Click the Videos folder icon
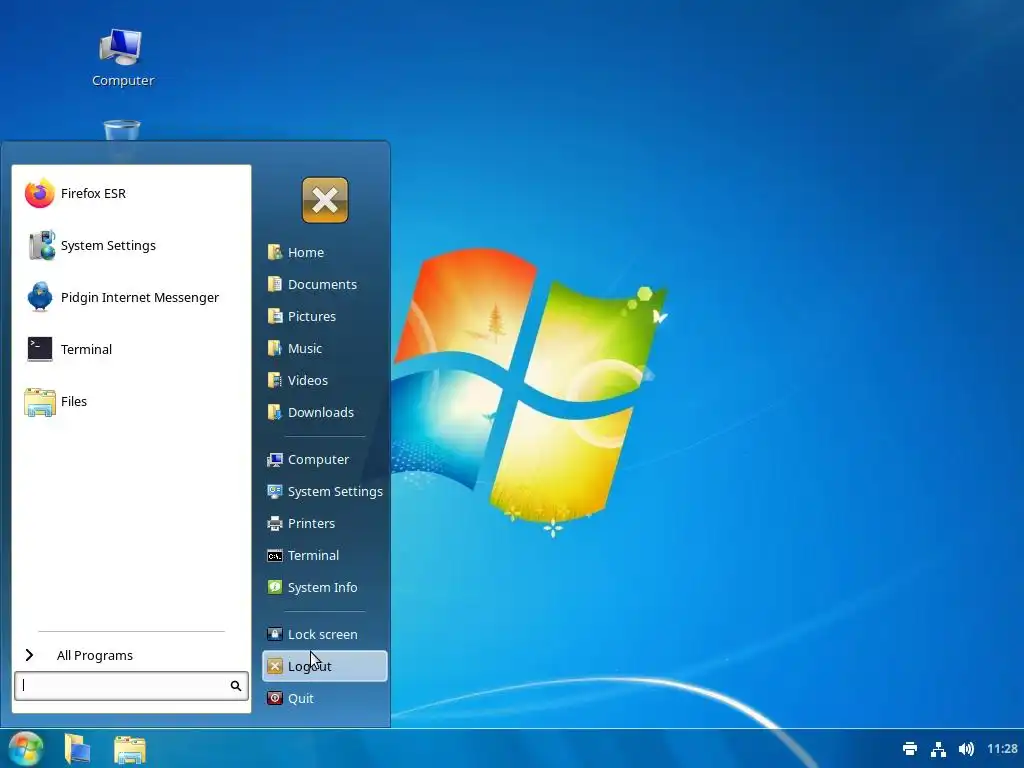The height and width of the screenshot is (768, 1024). point(275,380)
